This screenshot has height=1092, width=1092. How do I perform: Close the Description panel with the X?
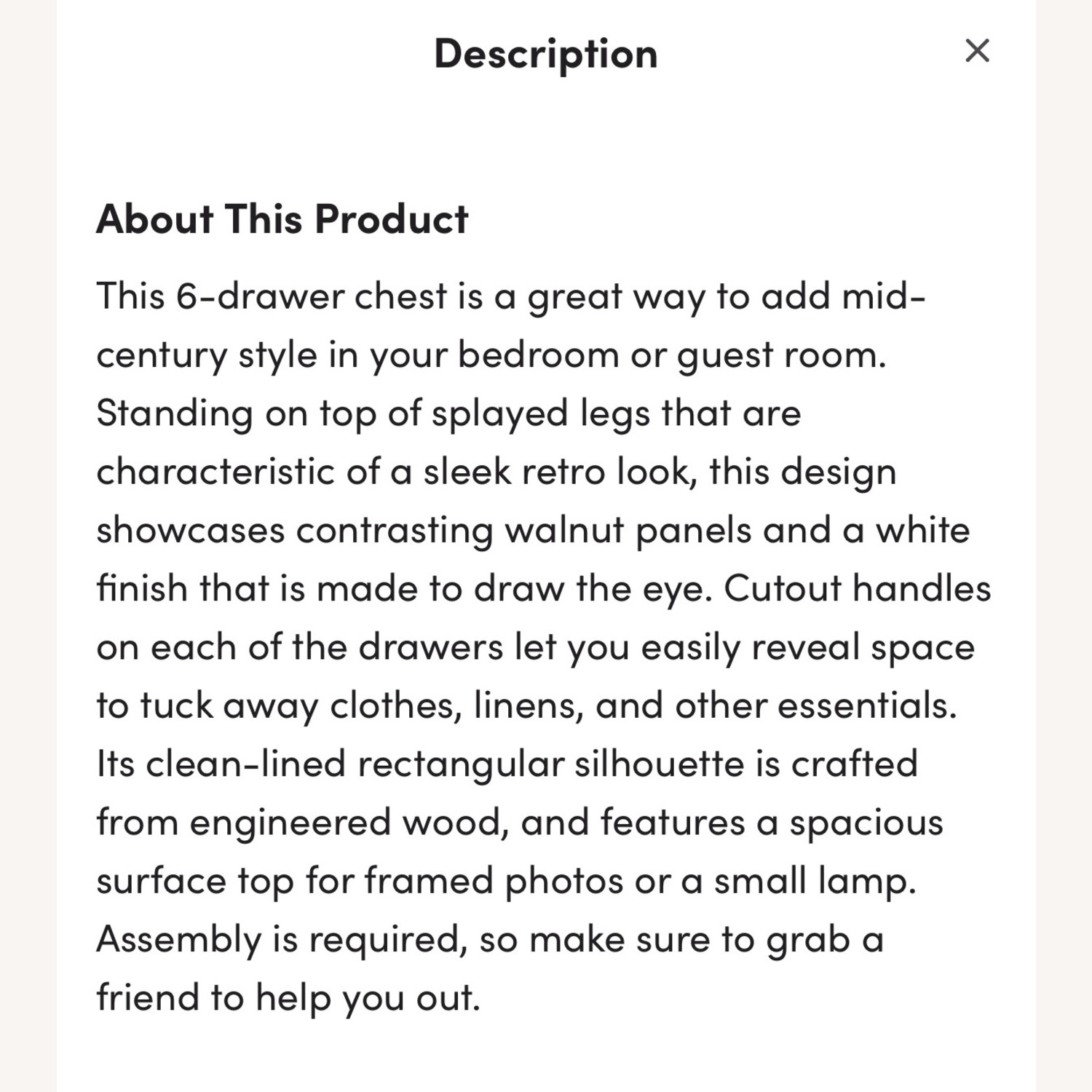[977, 51]
